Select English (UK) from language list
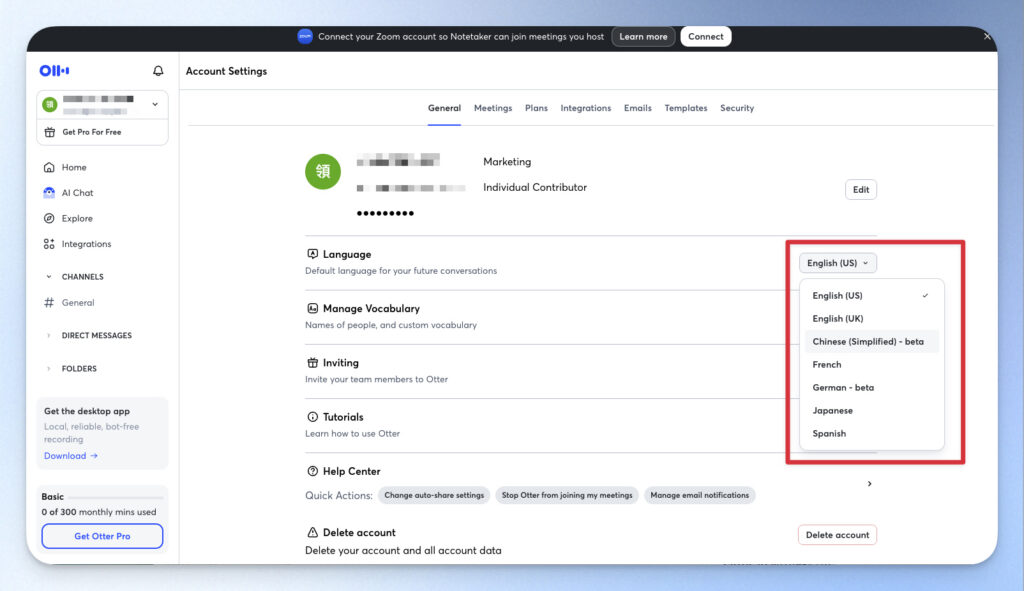Viewport: 1024px width, 591px height. (871, 319)
